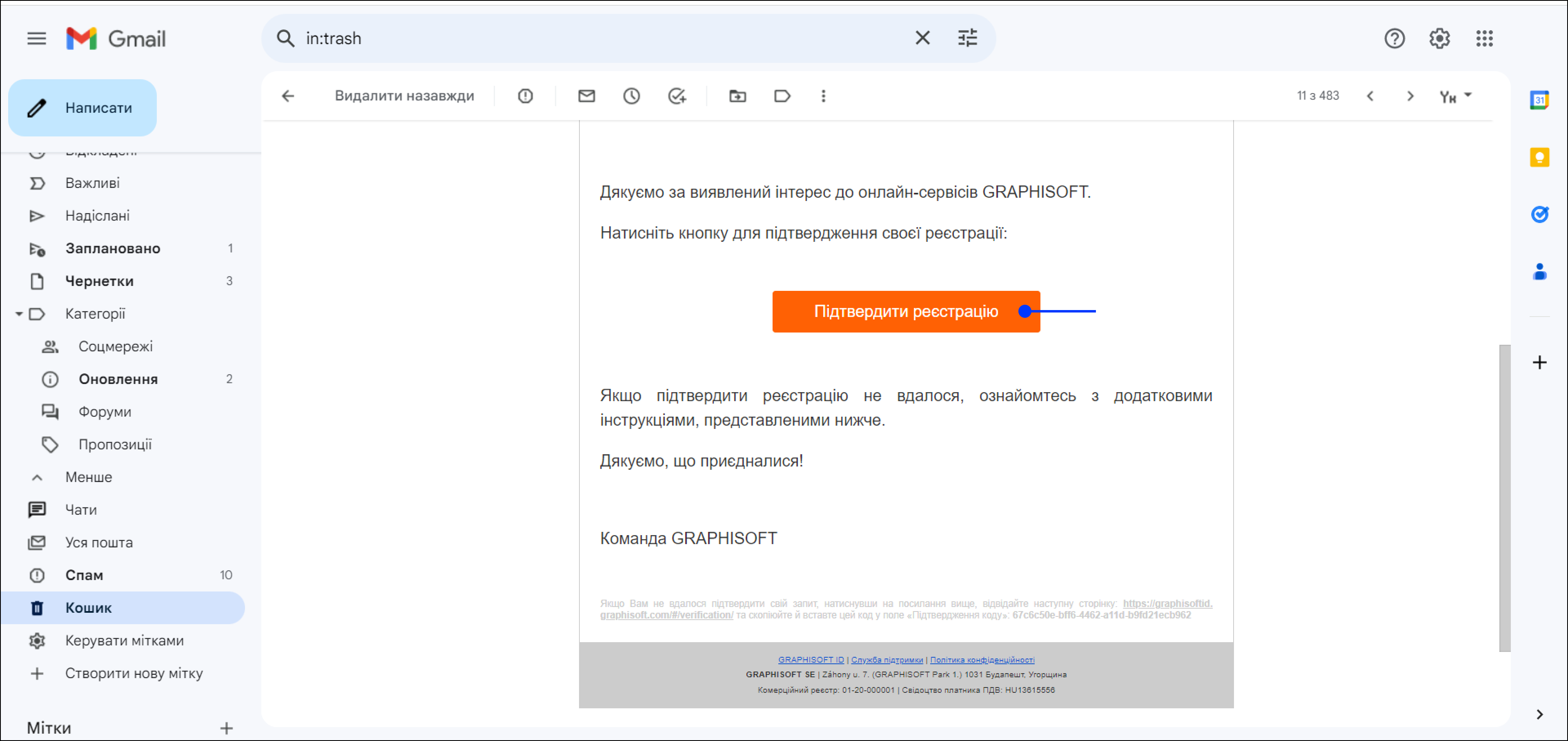Select Оновлення category in sidebar

pos(118,379)
